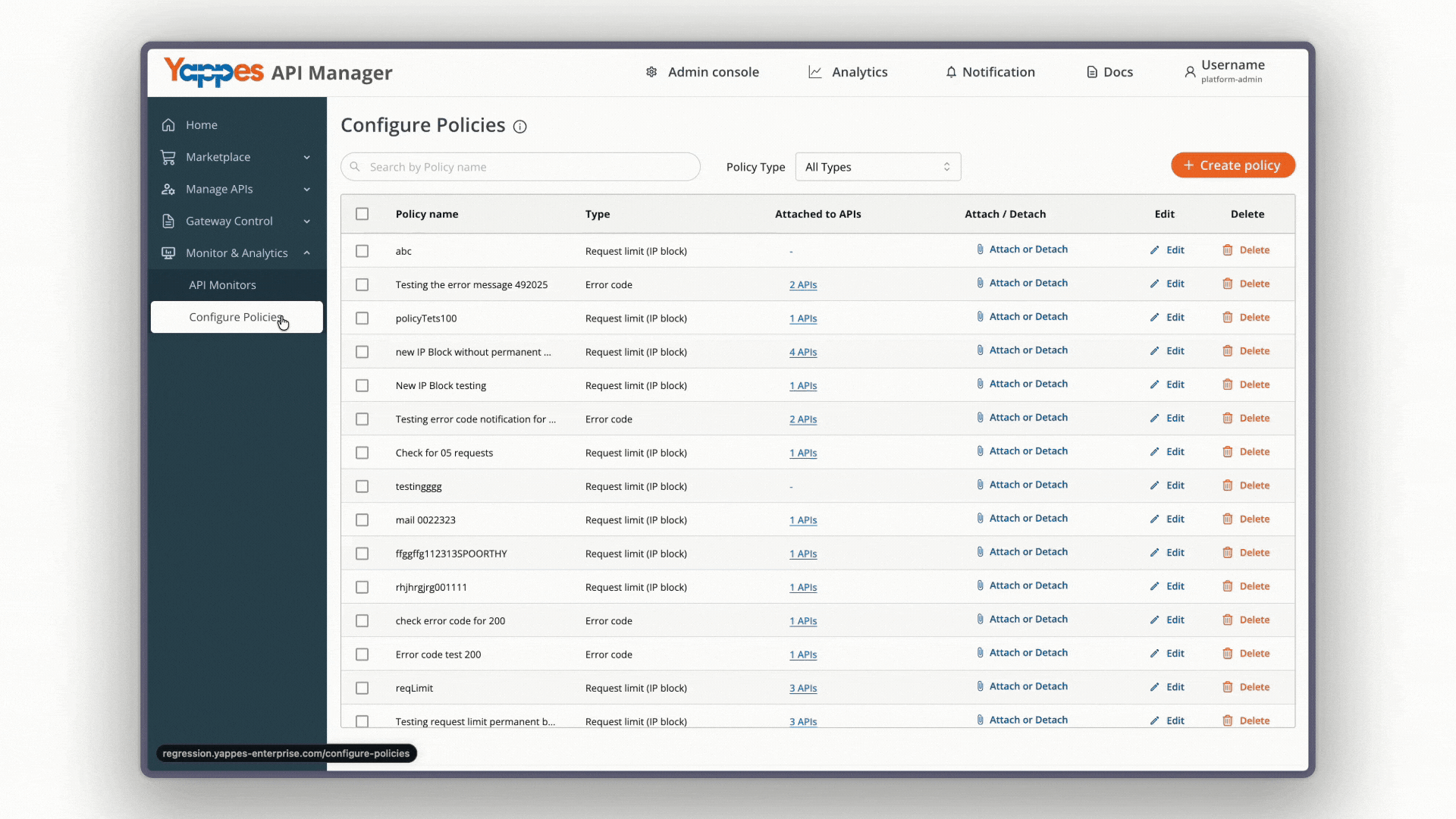The image size is (1456, 819).
Task: Collapse the Monitor & Analytics chevron
Action: [x=307, y=253]
